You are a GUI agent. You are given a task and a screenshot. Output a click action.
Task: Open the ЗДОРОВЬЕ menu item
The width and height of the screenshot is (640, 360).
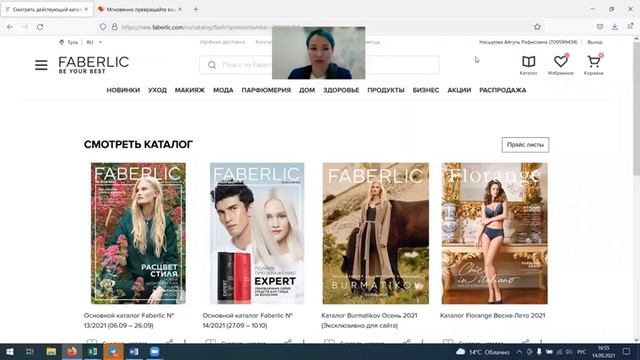(341, 90)
